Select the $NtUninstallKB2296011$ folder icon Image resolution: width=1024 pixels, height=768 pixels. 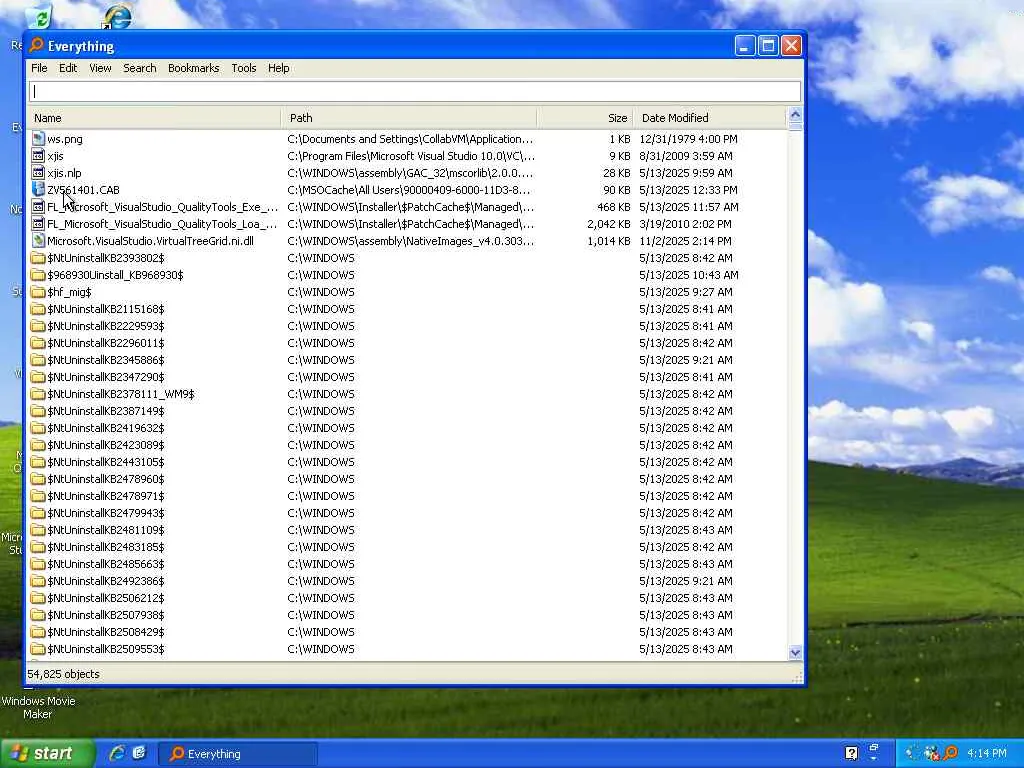[x=38, y=342]
